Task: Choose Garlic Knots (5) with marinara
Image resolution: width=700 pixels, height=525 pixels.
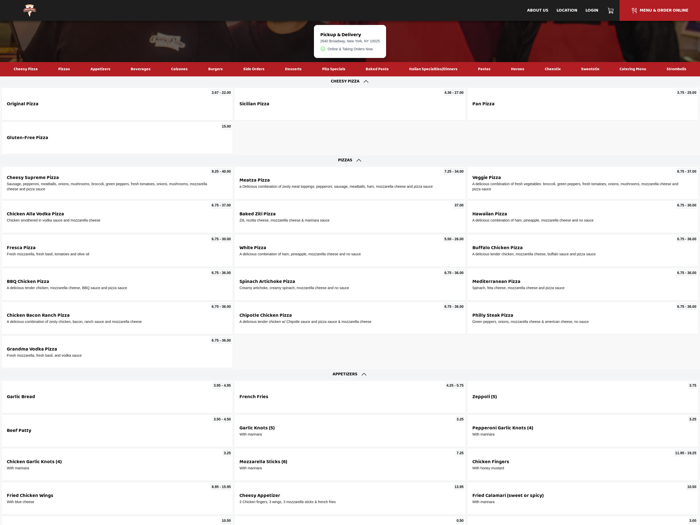Action: (350, 431)
